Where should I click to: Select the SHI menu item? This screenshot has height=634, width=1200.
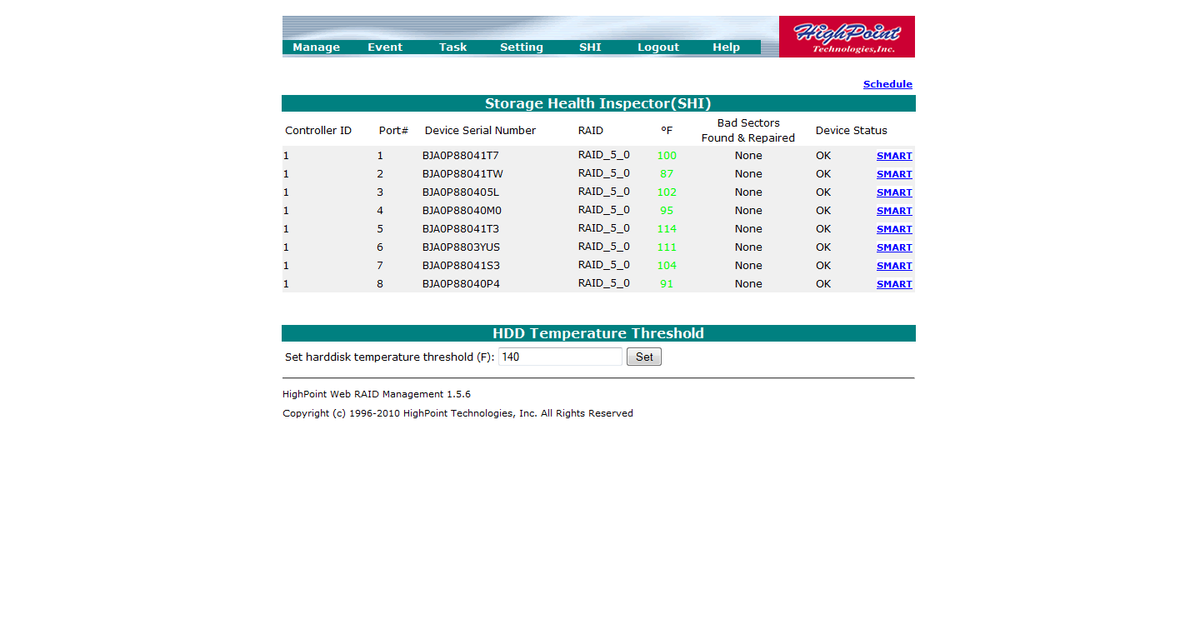point(590,46)
